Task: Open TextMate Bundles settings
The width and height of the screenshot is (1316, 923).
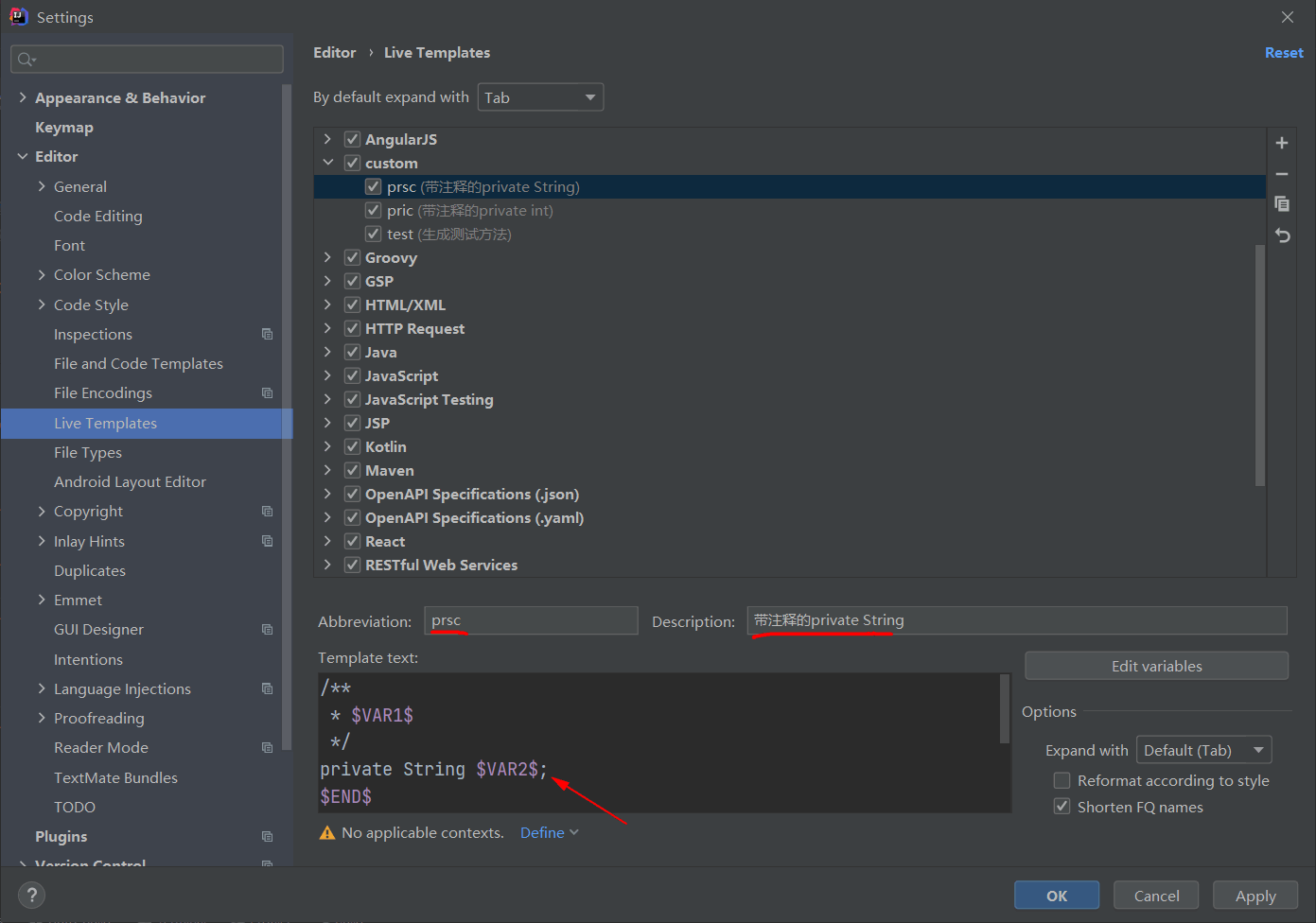Action: click(x=115, y=777)
